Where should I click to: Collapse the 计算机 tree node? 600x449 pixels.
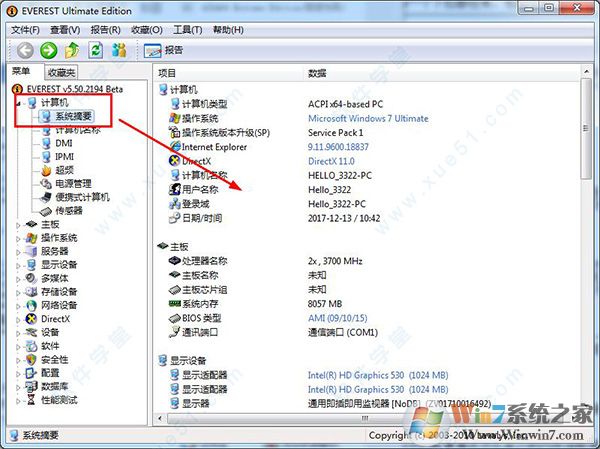[x=18, y=103]
